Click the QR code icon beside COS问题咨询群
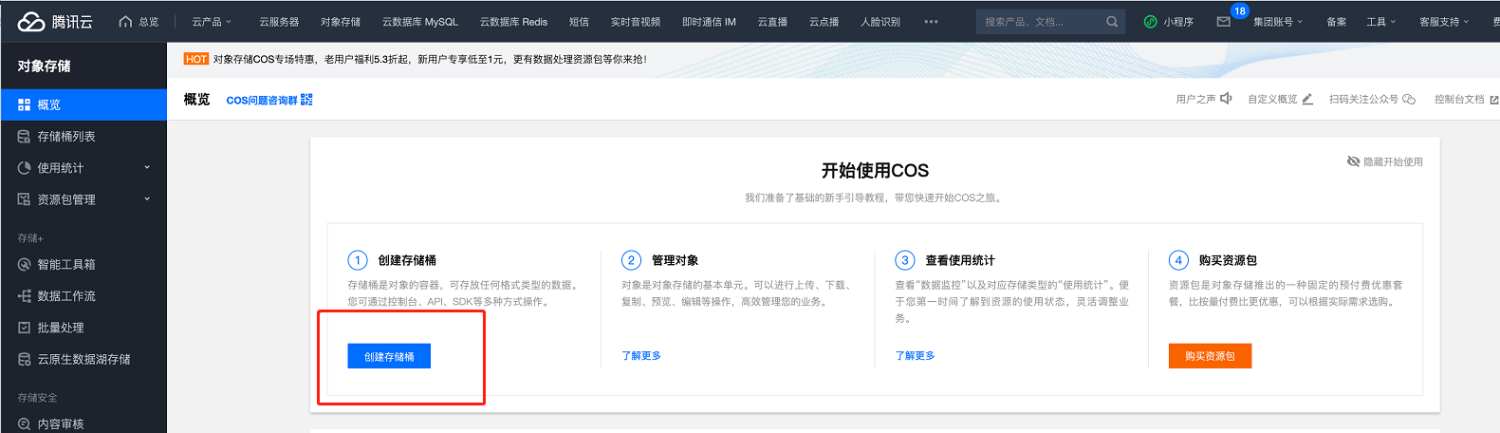 point(307,100)
